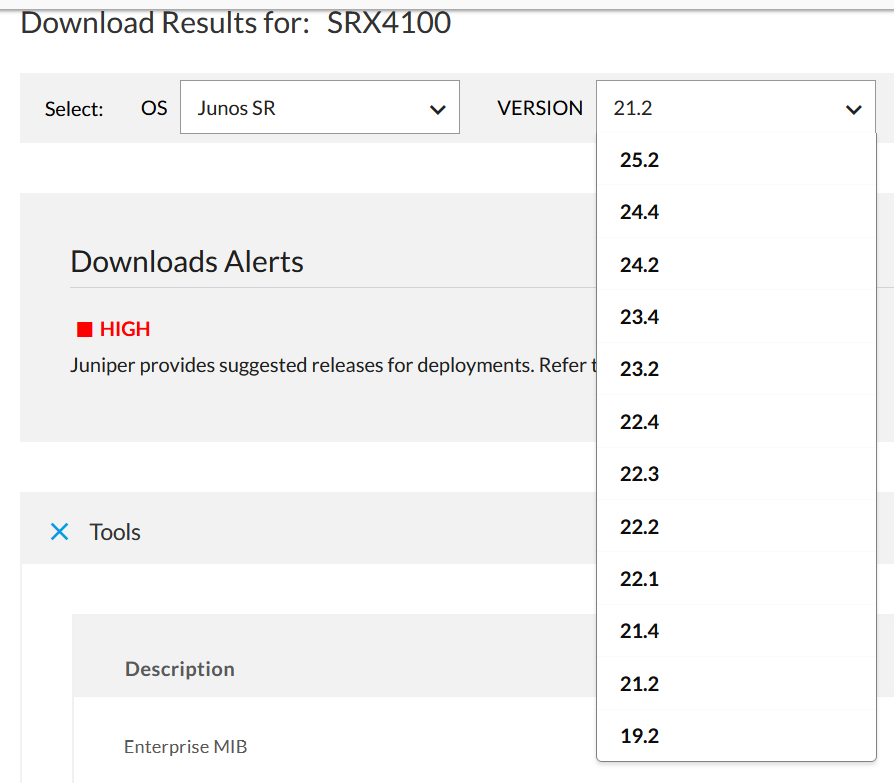This screenshot has width=894, height=783.
Task: Select version 21.2 in the dropdown list
Action: [x=735, y=683]
